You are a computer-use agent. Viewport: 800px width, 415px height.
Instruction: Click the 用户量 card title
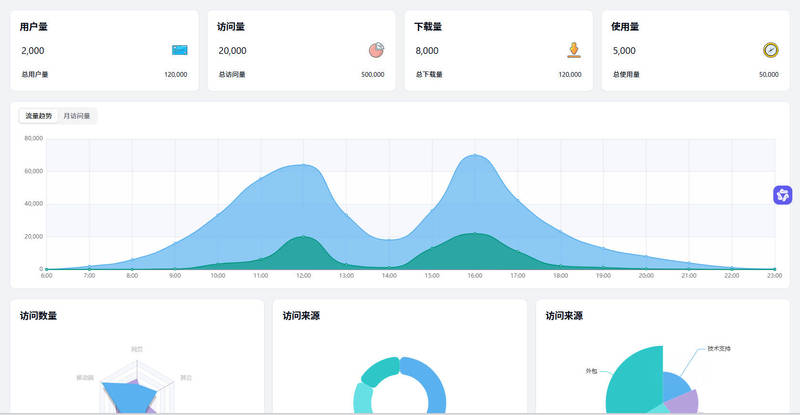(x=34, y=27)
